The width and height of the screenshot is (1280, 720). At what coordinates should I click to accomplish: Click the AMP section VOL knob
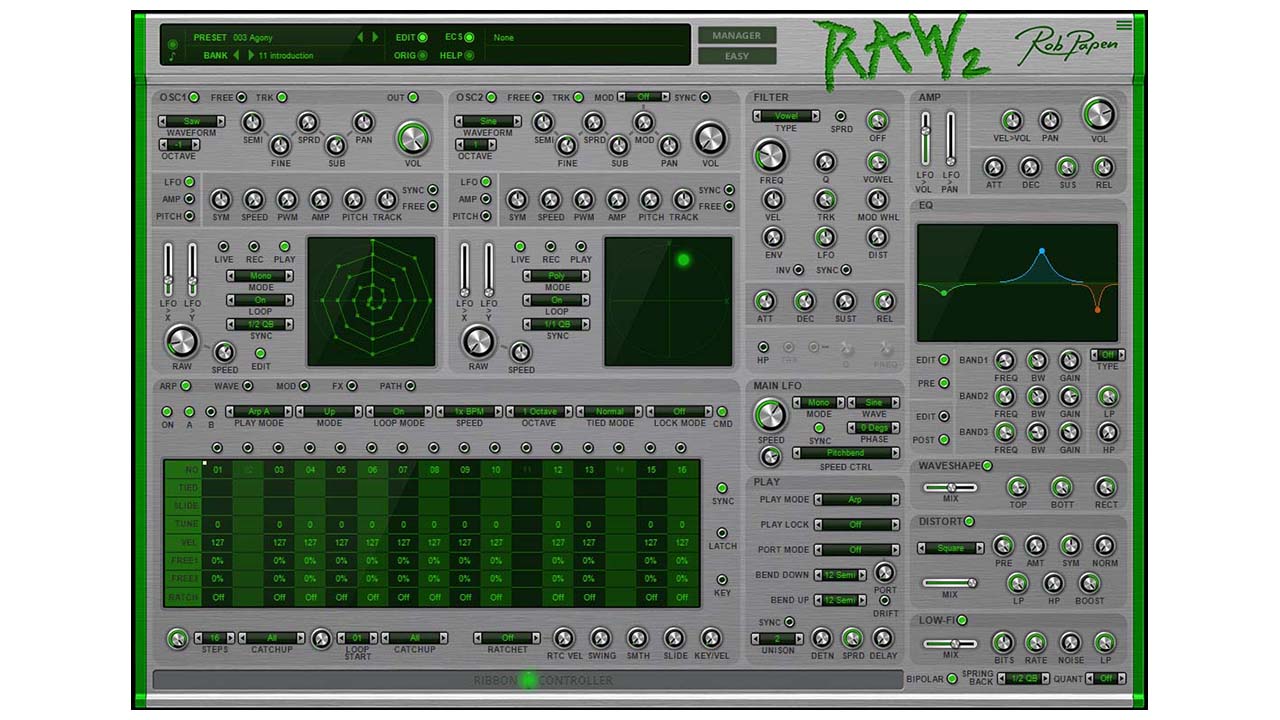coord(1099,114)
